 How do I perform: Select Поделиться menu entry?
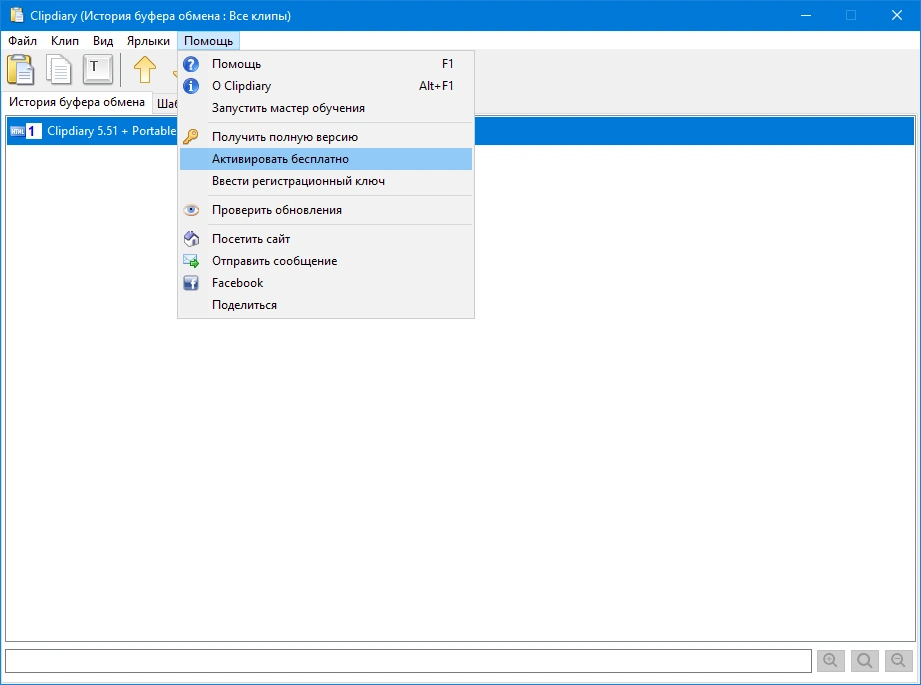[x=326, y=305]
